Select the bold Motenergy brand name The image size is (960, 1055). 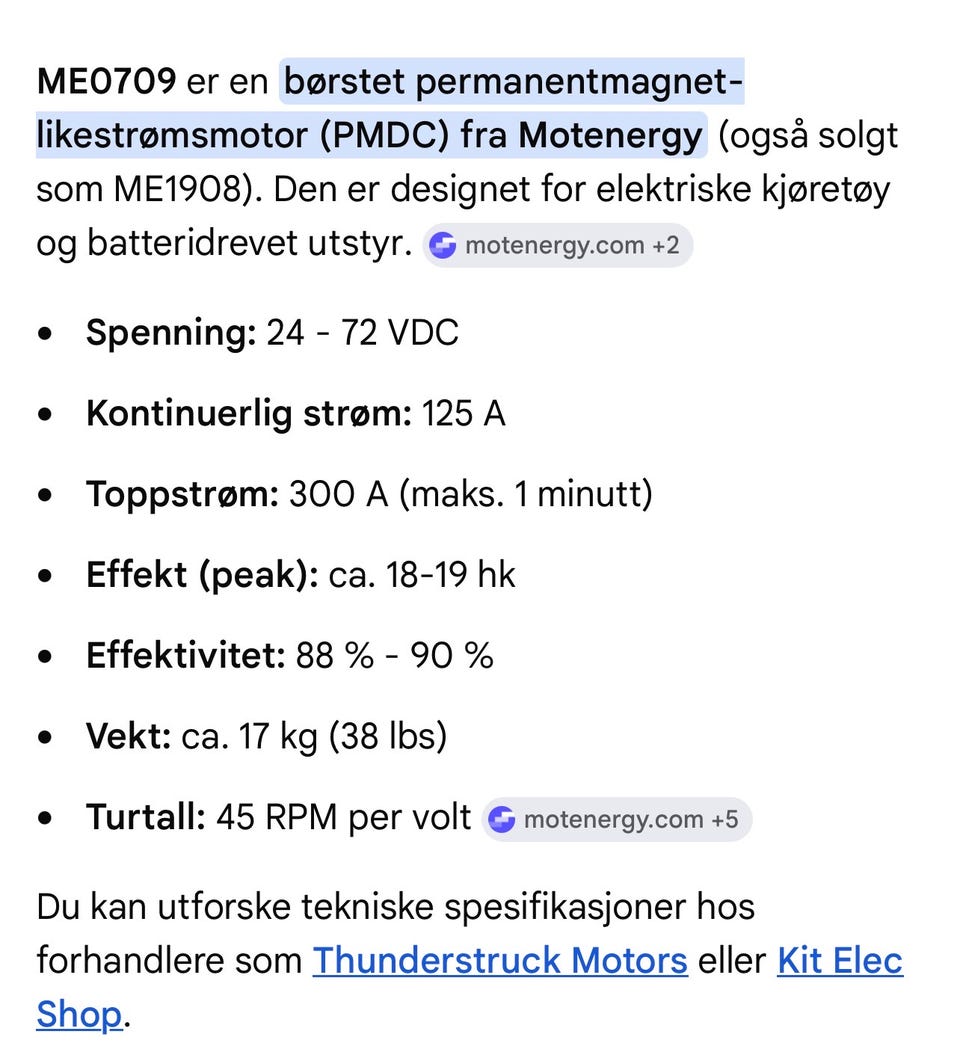[x=610, y=135]
